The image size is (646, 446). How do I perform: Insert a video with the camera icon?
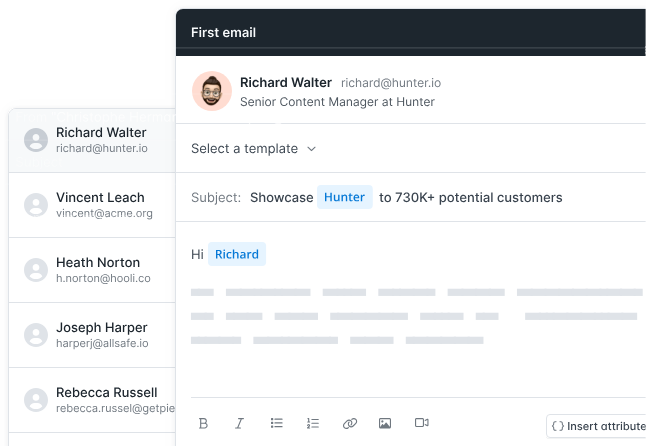coord(421,423)
